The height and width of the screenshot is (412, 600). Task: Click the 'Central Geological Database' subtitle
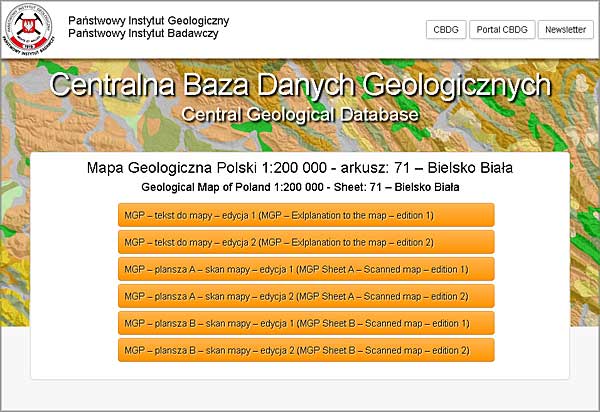point(300,114)
